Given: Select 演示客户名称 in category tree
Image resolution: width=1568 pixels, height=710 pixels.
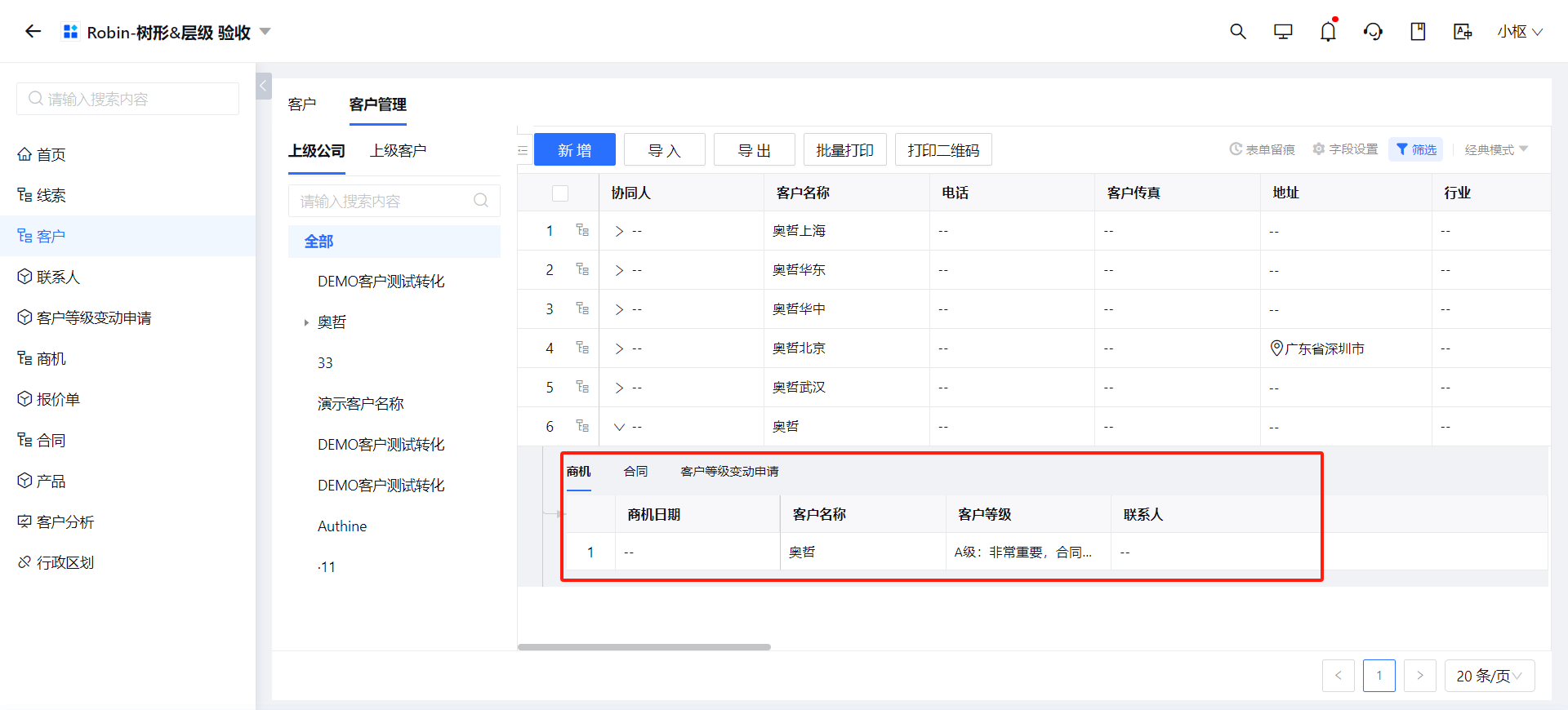Looking at the screenshot, I should click(360, 404).
